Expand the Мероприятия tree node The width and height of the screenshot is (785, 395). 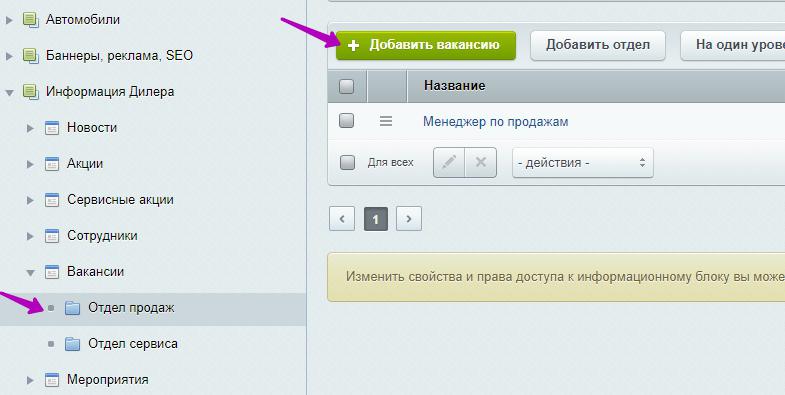pos(30,380)
